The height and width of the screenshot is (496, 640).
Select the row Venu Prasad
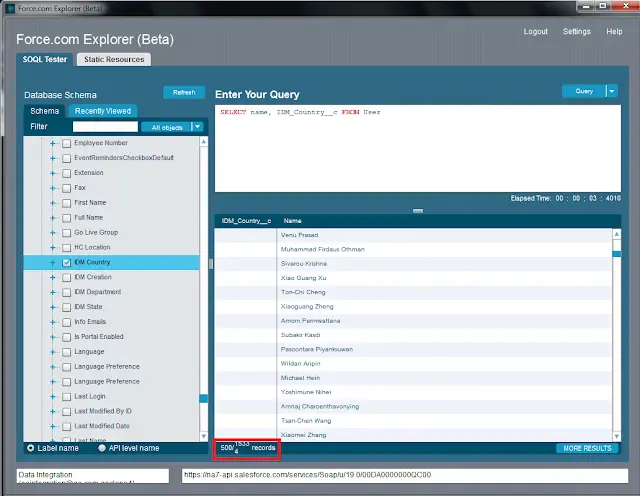click(x=413, y=235)
